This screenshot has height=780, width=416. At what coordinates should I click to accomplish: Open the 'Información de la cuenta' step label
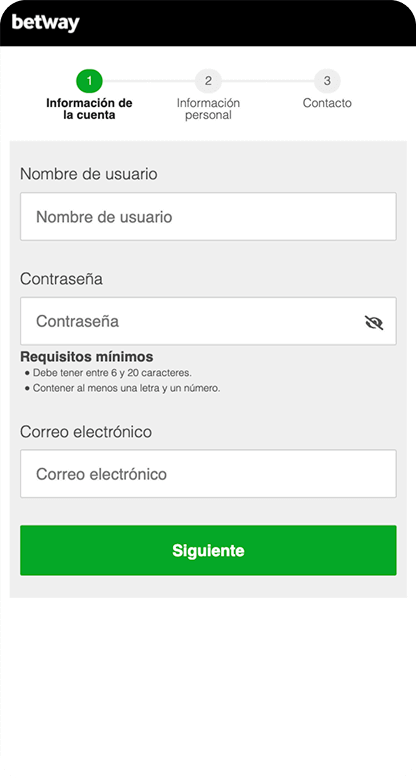coord(89,109)
